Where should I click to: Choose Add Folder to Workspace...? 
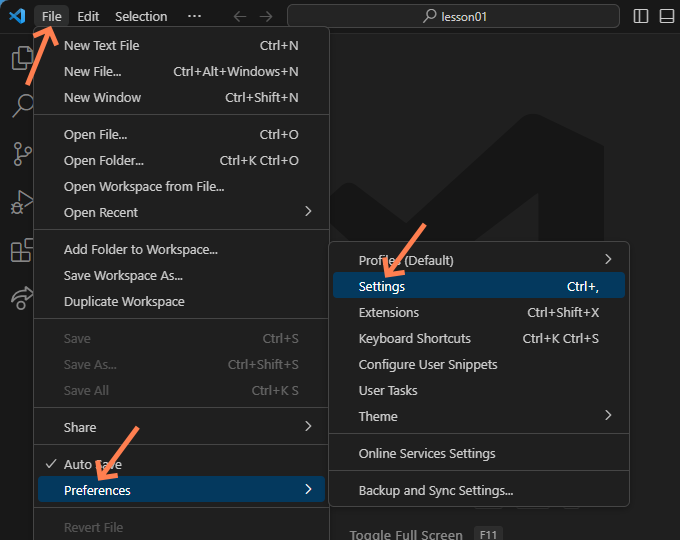[x=181, y=249]
